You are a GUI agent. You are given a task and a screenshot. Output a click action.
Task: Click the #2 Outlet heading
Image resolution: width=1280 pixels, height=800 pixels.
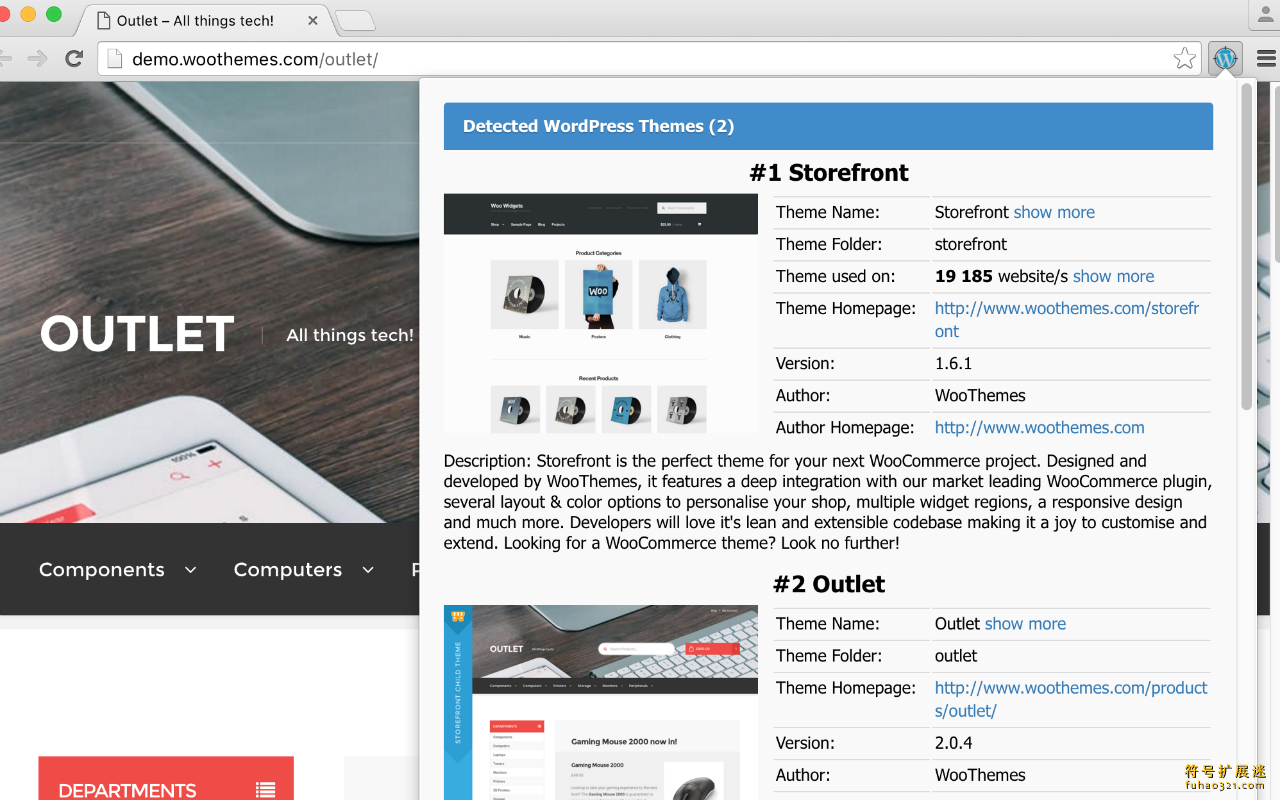click(x=829, y=584)
